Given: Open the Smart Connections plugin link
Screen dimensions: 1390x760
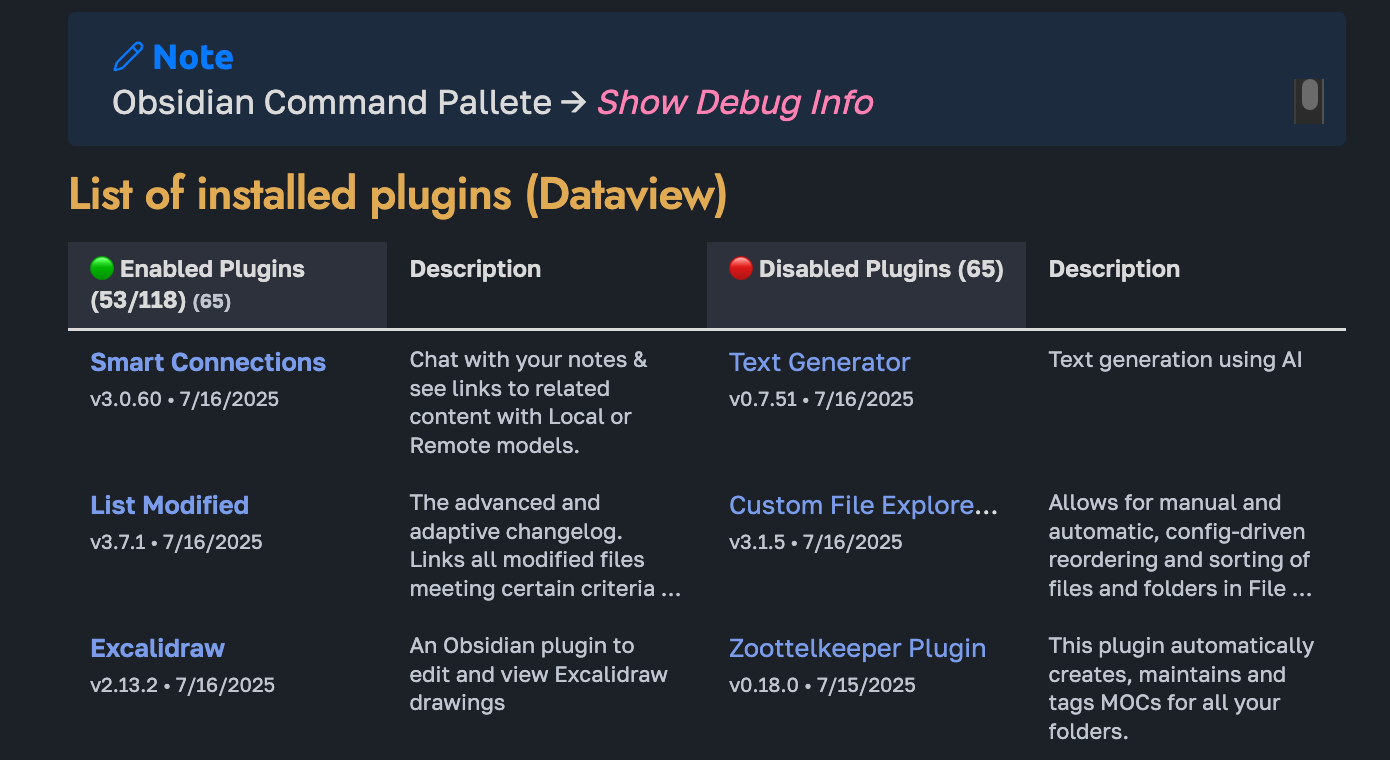Looking at the screenshot, I should pyautogui.click(x=208, y=362).
